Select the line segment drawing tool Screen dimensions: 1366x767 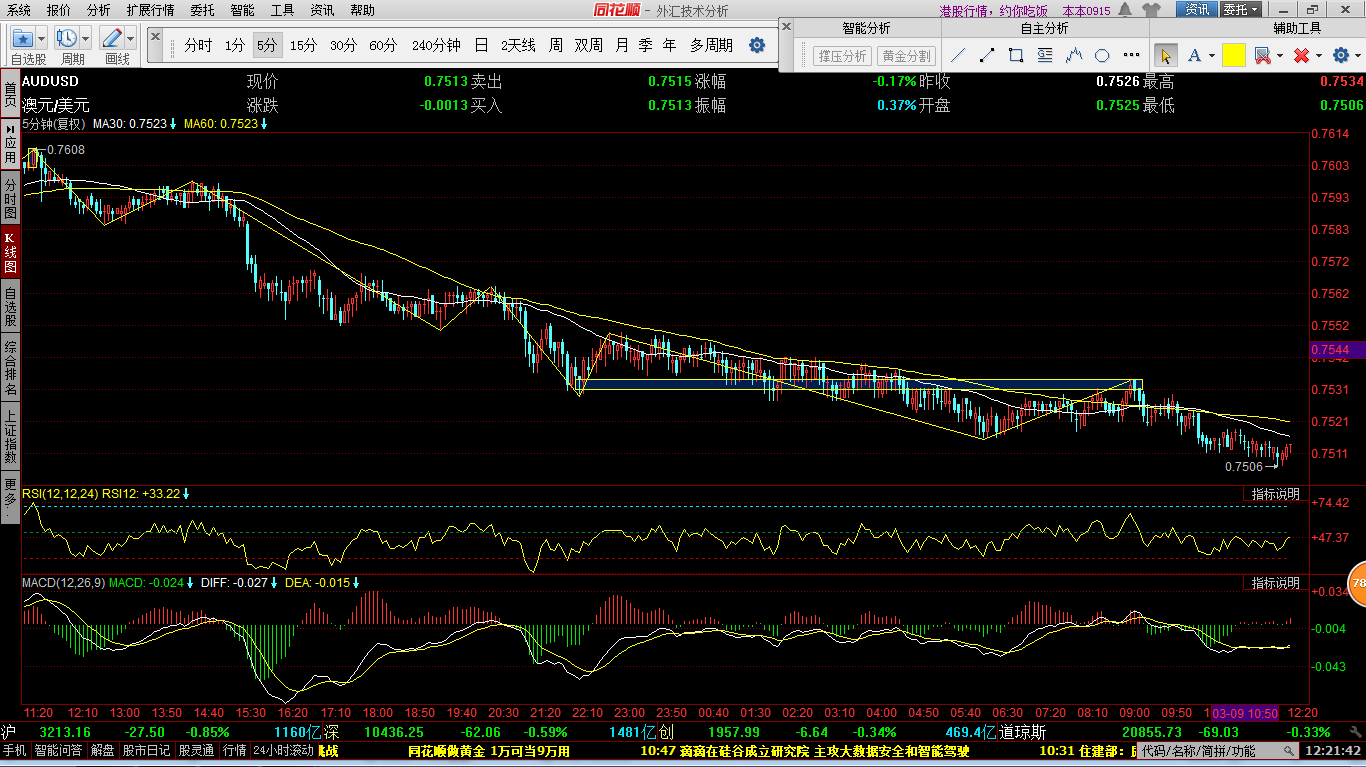tap(987, 55)
